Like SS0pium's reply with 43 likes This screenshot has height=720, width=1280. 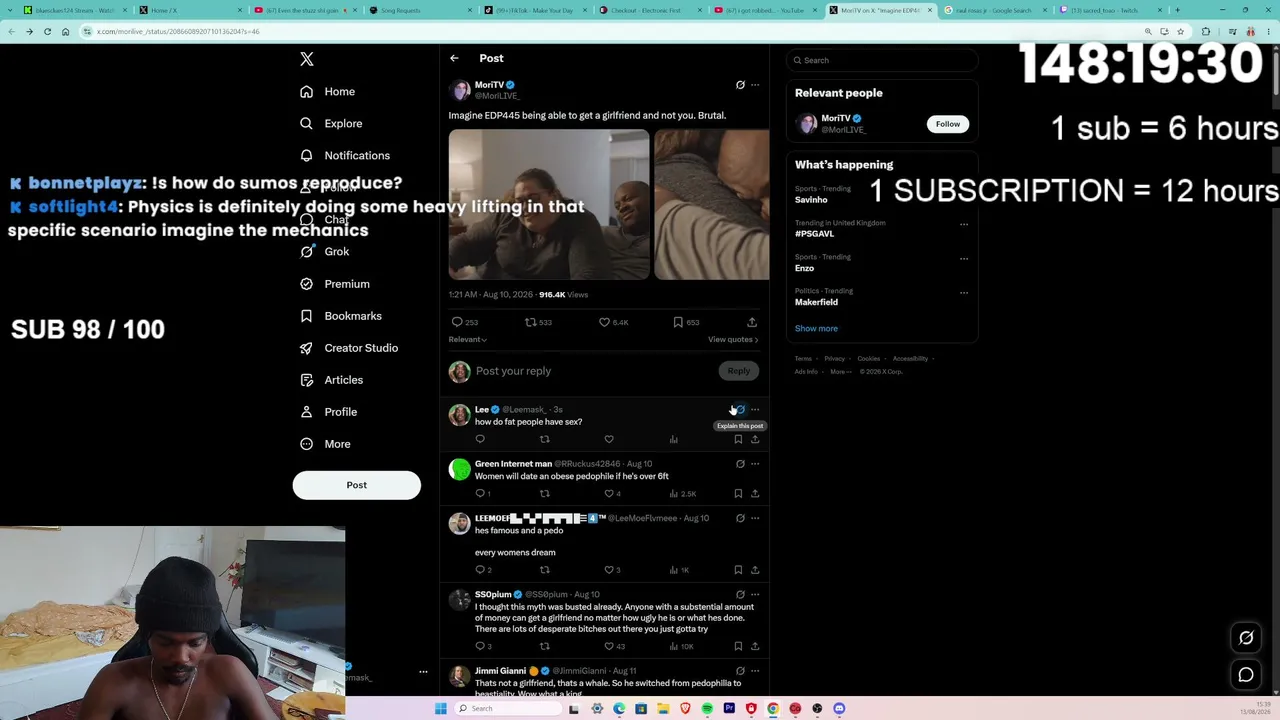click(609, 646)
